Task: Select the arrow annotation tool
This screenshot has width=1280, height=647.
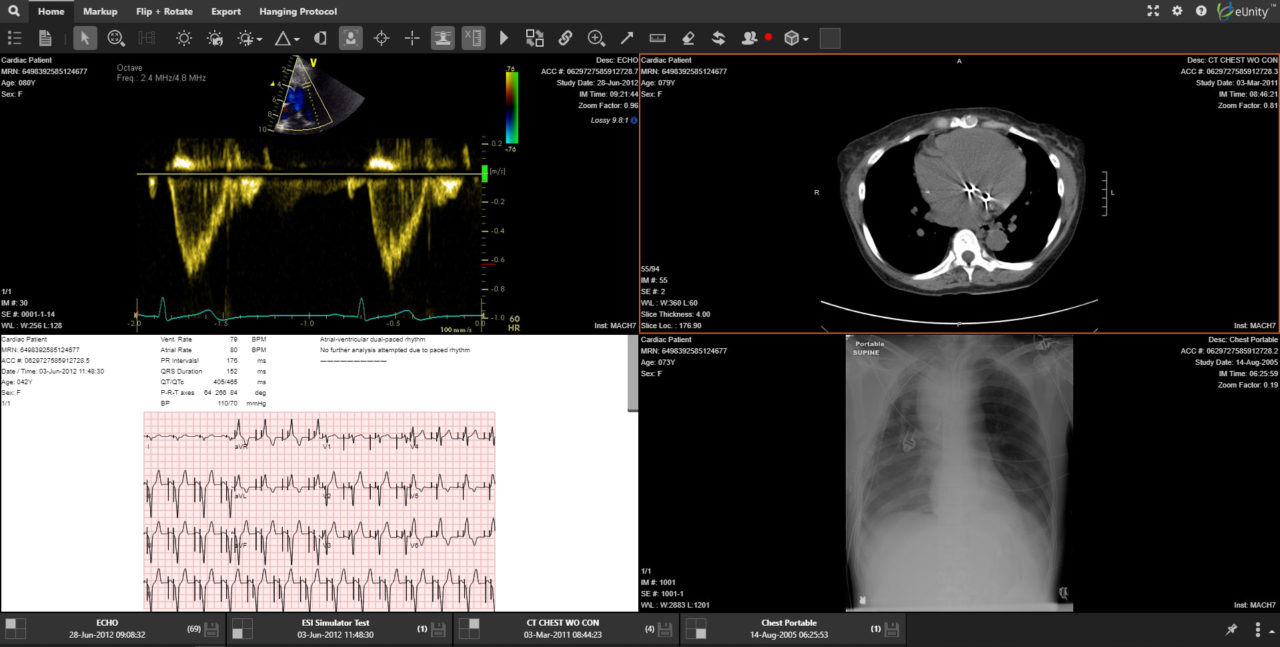Action: [627, 38]
